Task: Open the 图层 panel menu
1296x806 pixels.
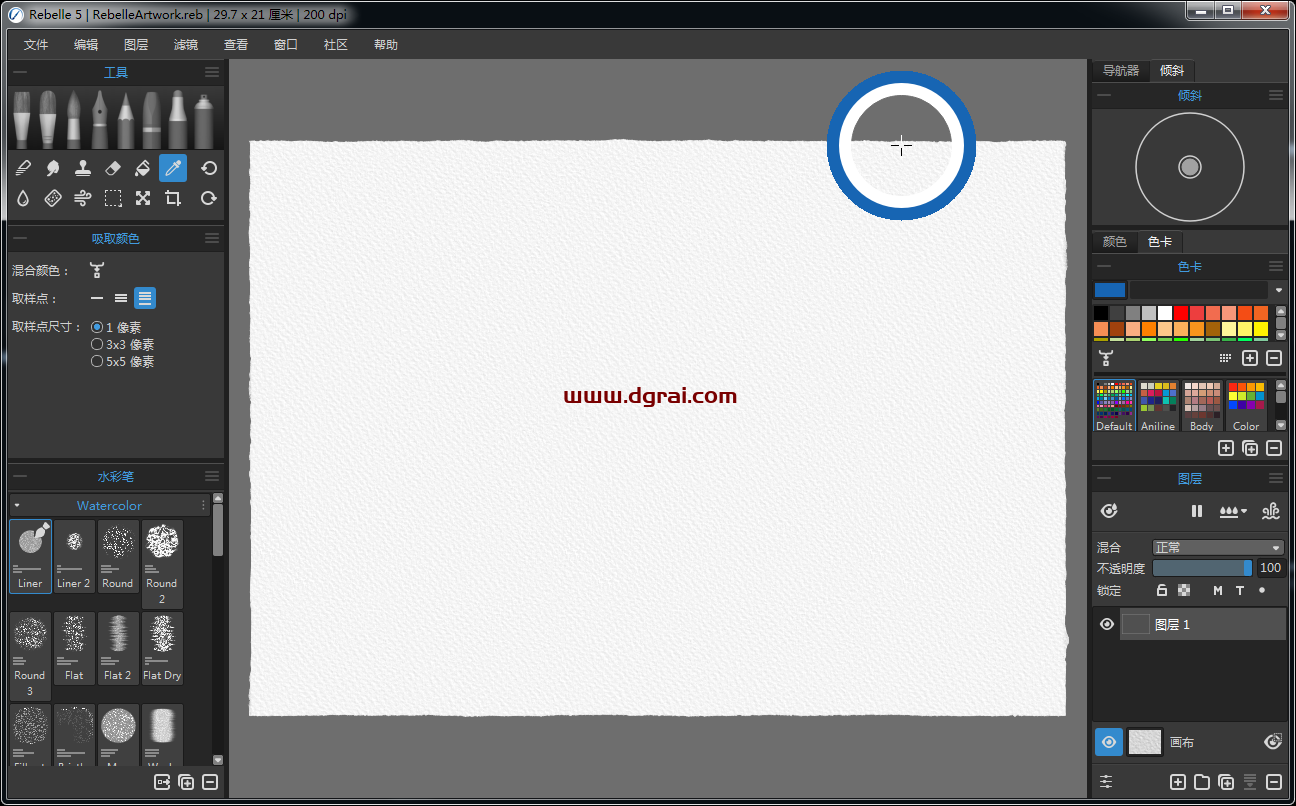Action: click(x=1276, y=478)
